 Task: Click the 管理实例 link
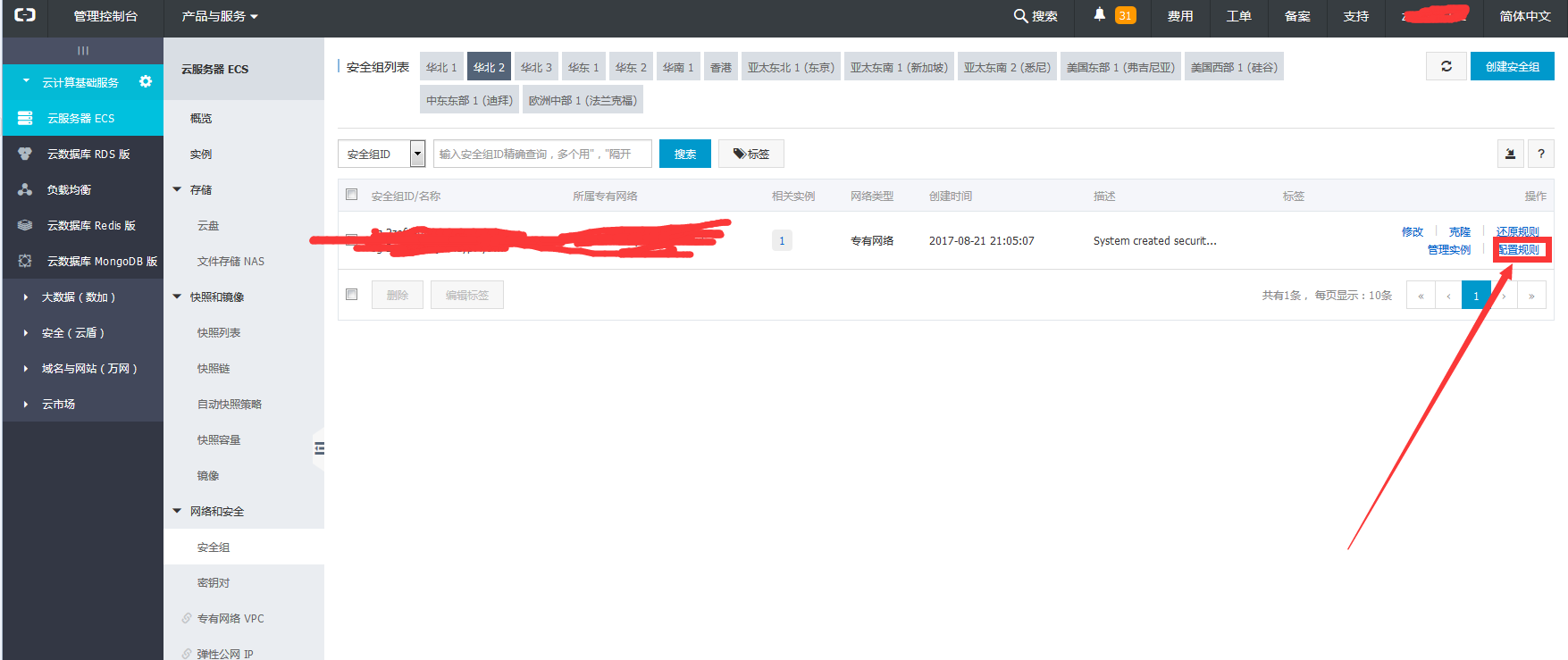(x=1449, y=250)
